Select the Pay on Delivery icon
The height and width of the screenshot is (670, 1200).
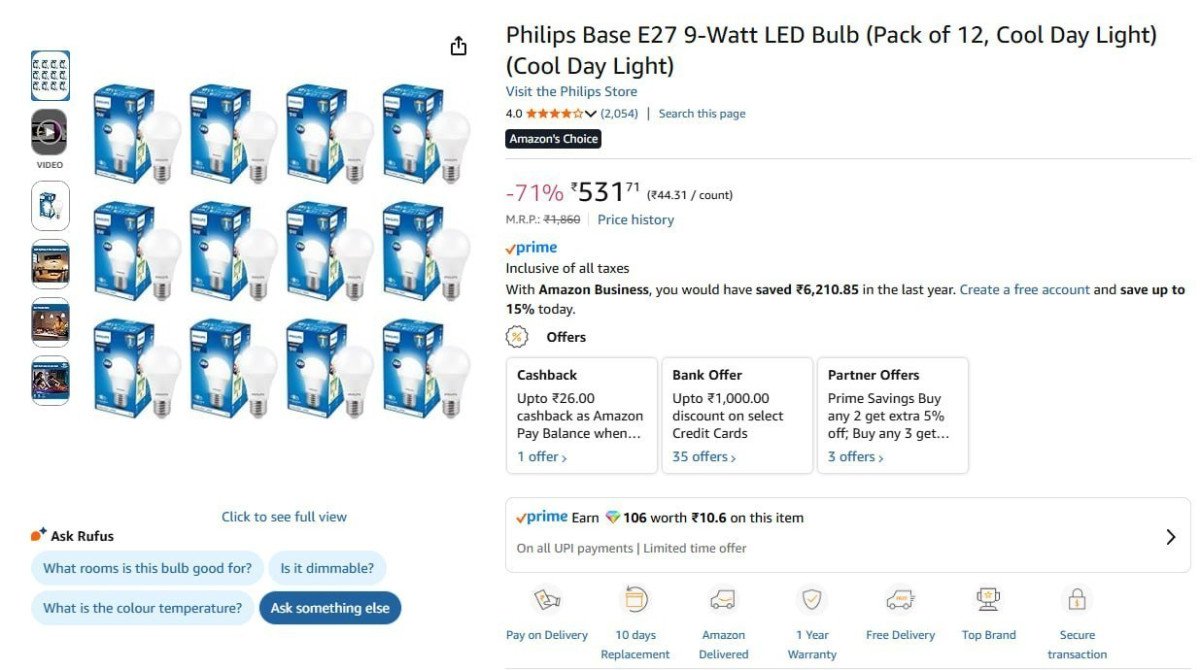coord(546,601)
